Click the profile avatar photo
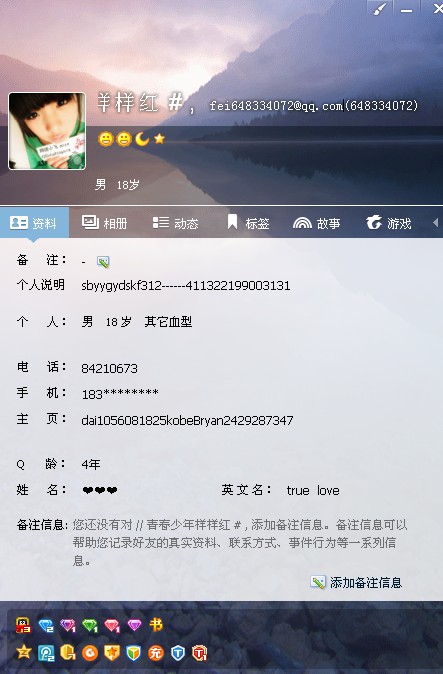The height and width of the screenshot is (674, 443). [x=47, y=131]
